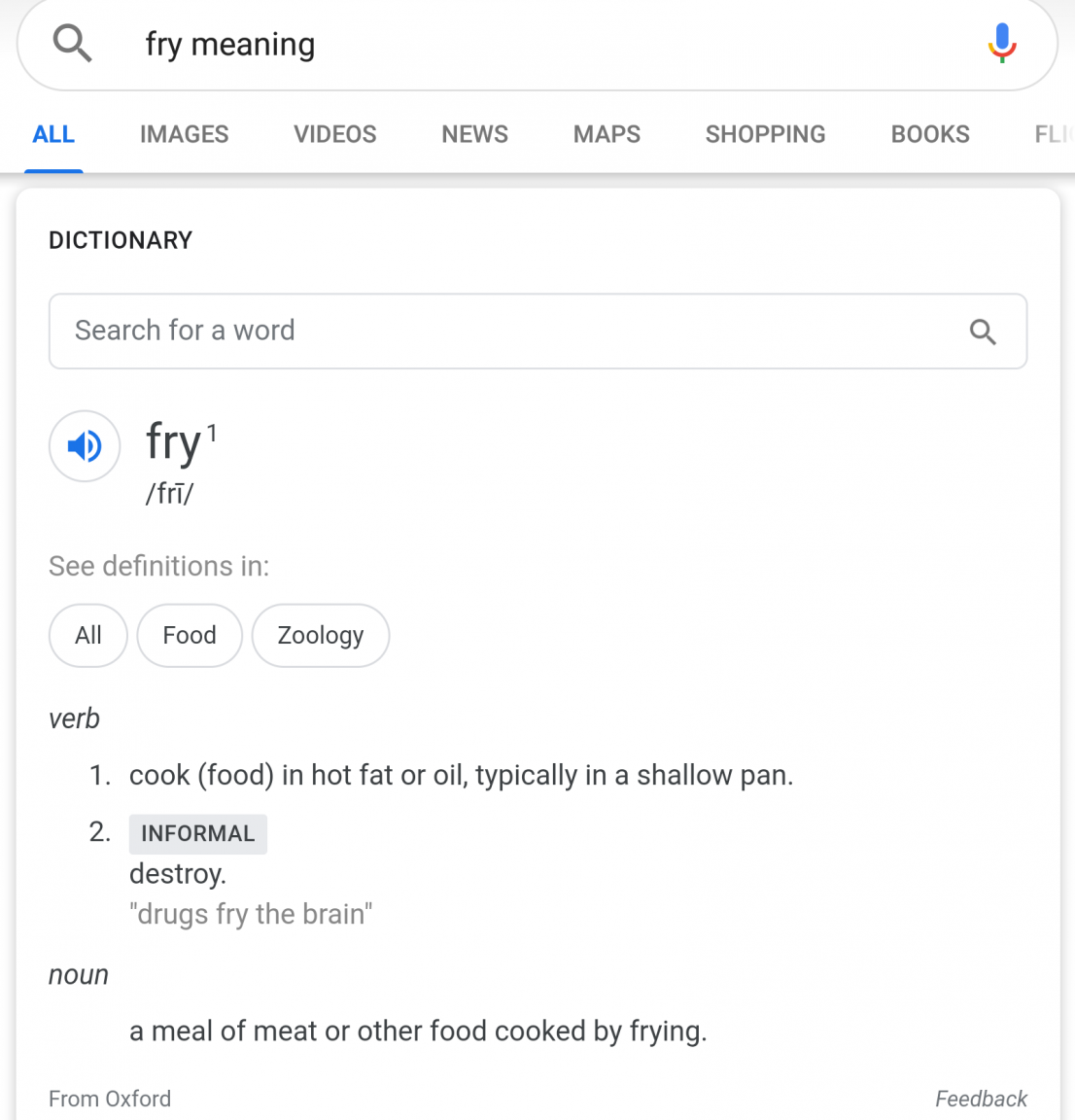Viewport: 1075px width, 1120px height.
Task: Switch to the Books tab
Action: pyautogui.click(x=929, y=134)
